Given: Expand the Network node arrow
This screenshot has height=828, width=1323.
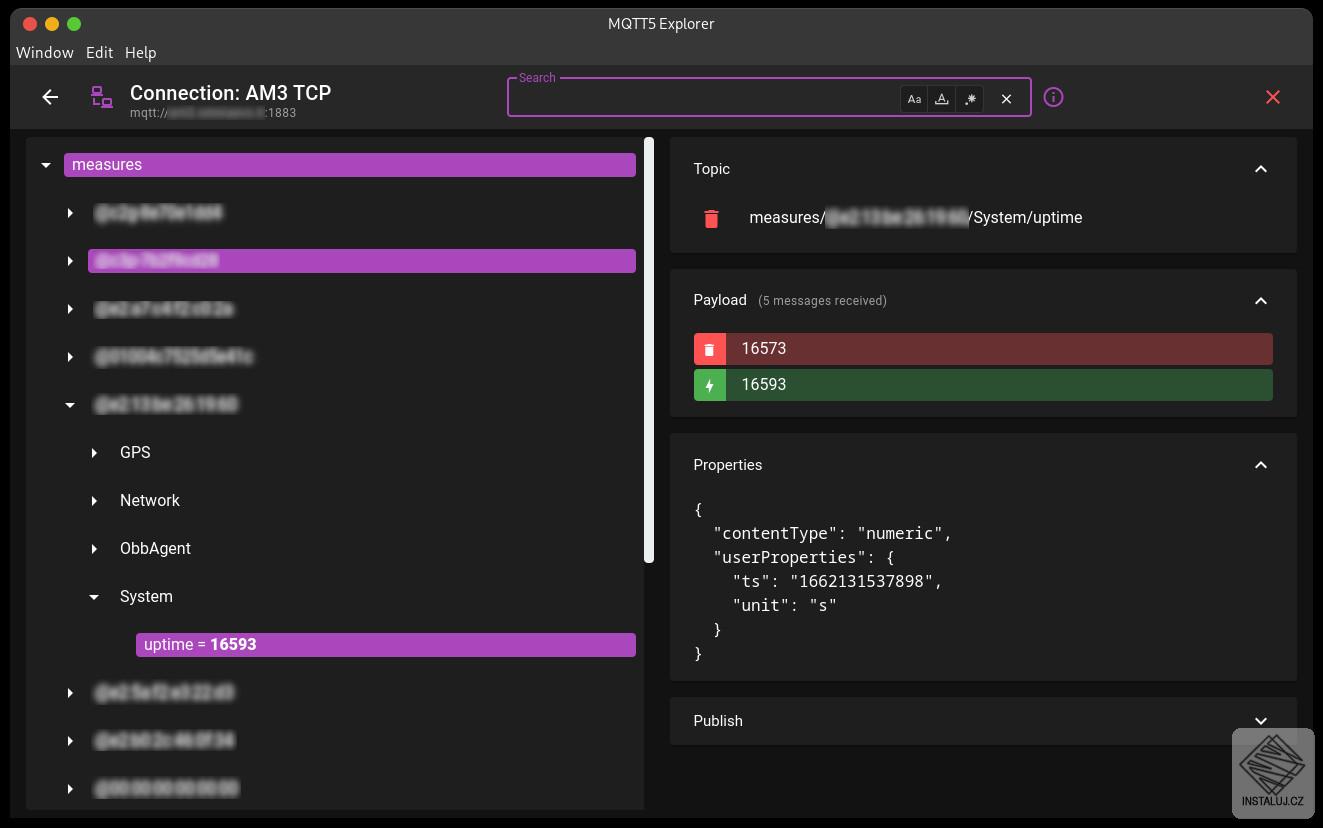Looking at the screenshot, I should click(x=94, y=501).
